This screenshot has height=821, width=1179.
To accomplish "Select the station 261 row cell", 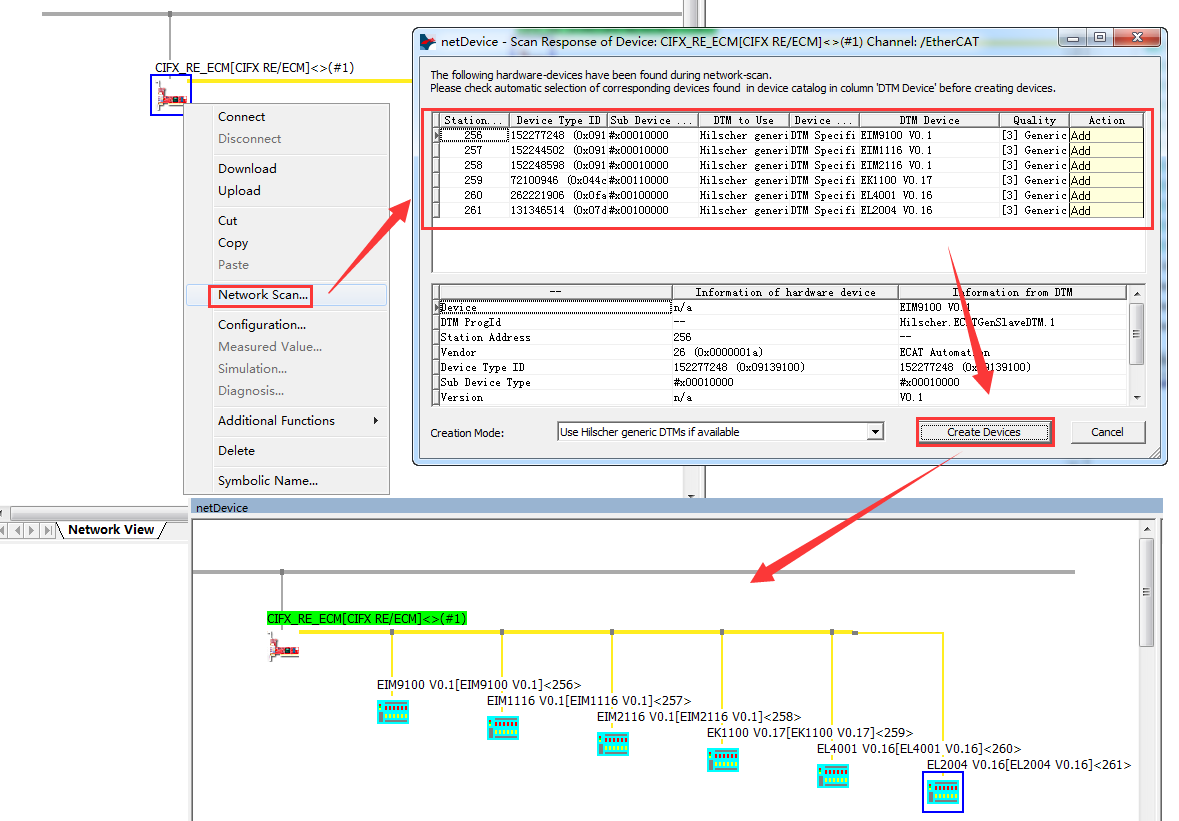I will pos(474,211).
